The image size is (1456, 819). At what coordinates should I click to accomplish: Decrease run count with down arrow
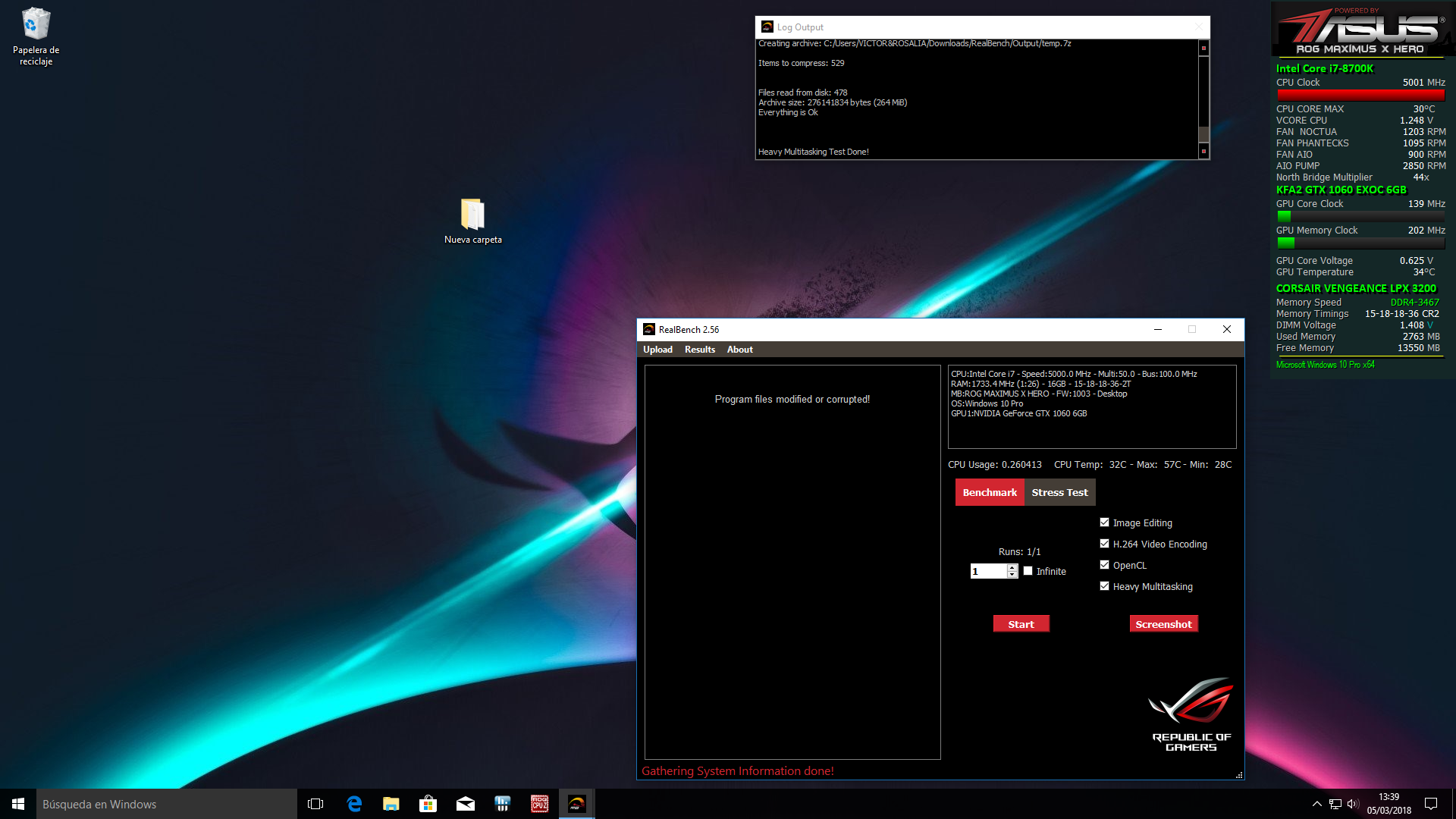(1012, 575)
